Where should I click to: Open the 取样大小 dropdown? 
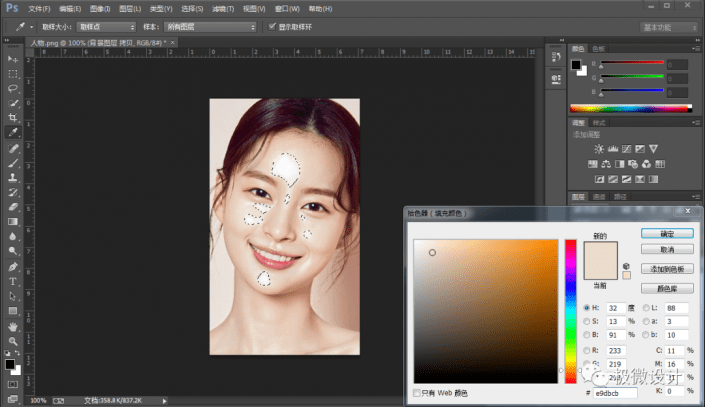[105, 26]
